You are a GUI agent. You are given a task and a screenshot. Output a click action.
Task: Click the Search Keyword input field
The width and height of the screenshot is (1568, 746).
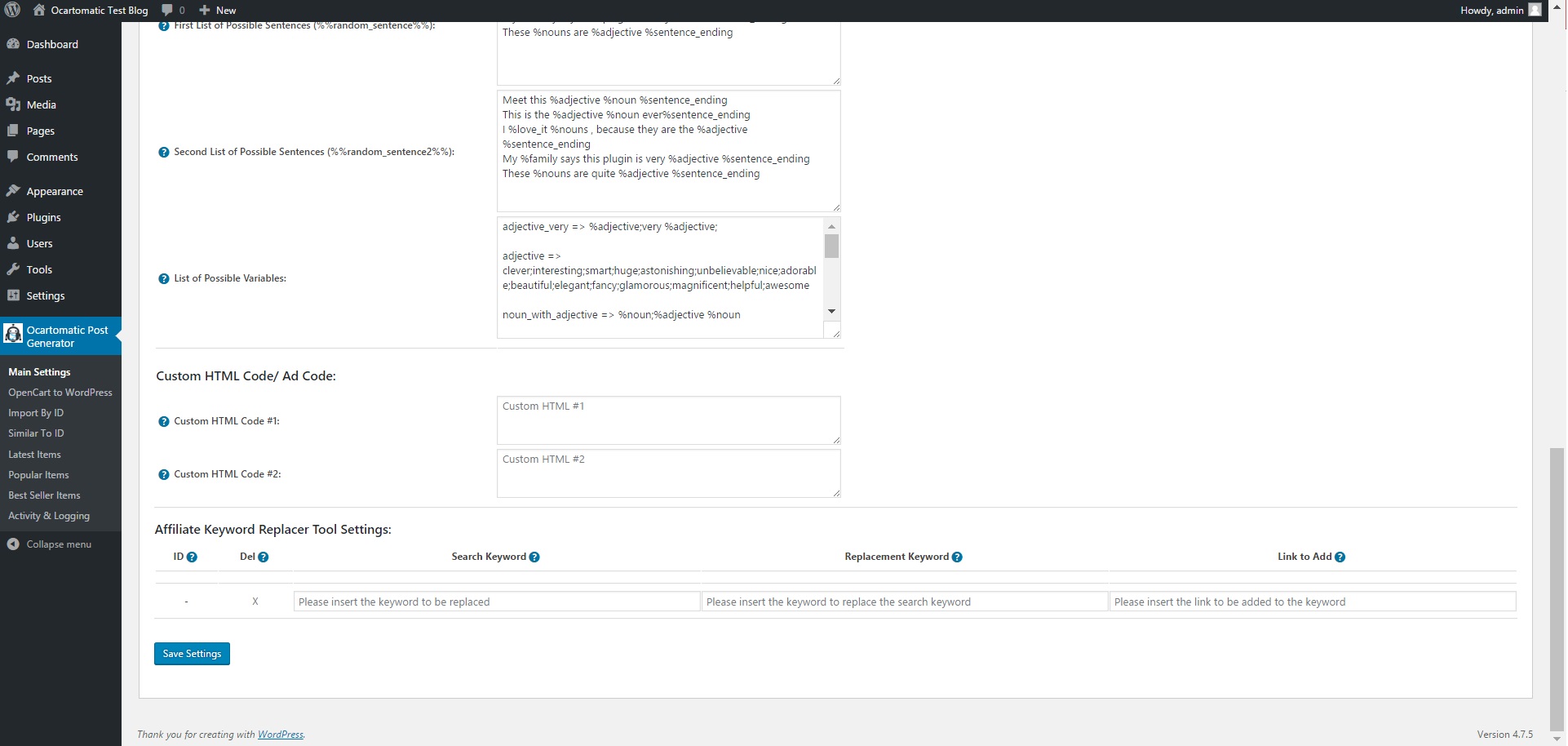(497, 602)
